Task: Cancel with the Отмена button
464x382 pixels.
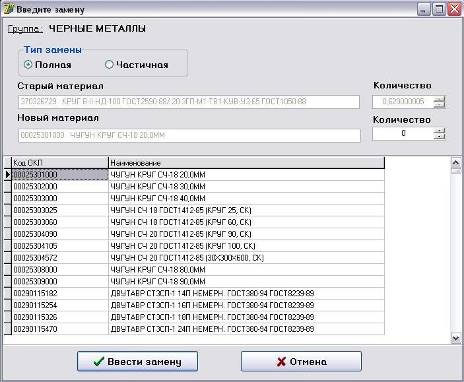Action: (x=301, y=361)
